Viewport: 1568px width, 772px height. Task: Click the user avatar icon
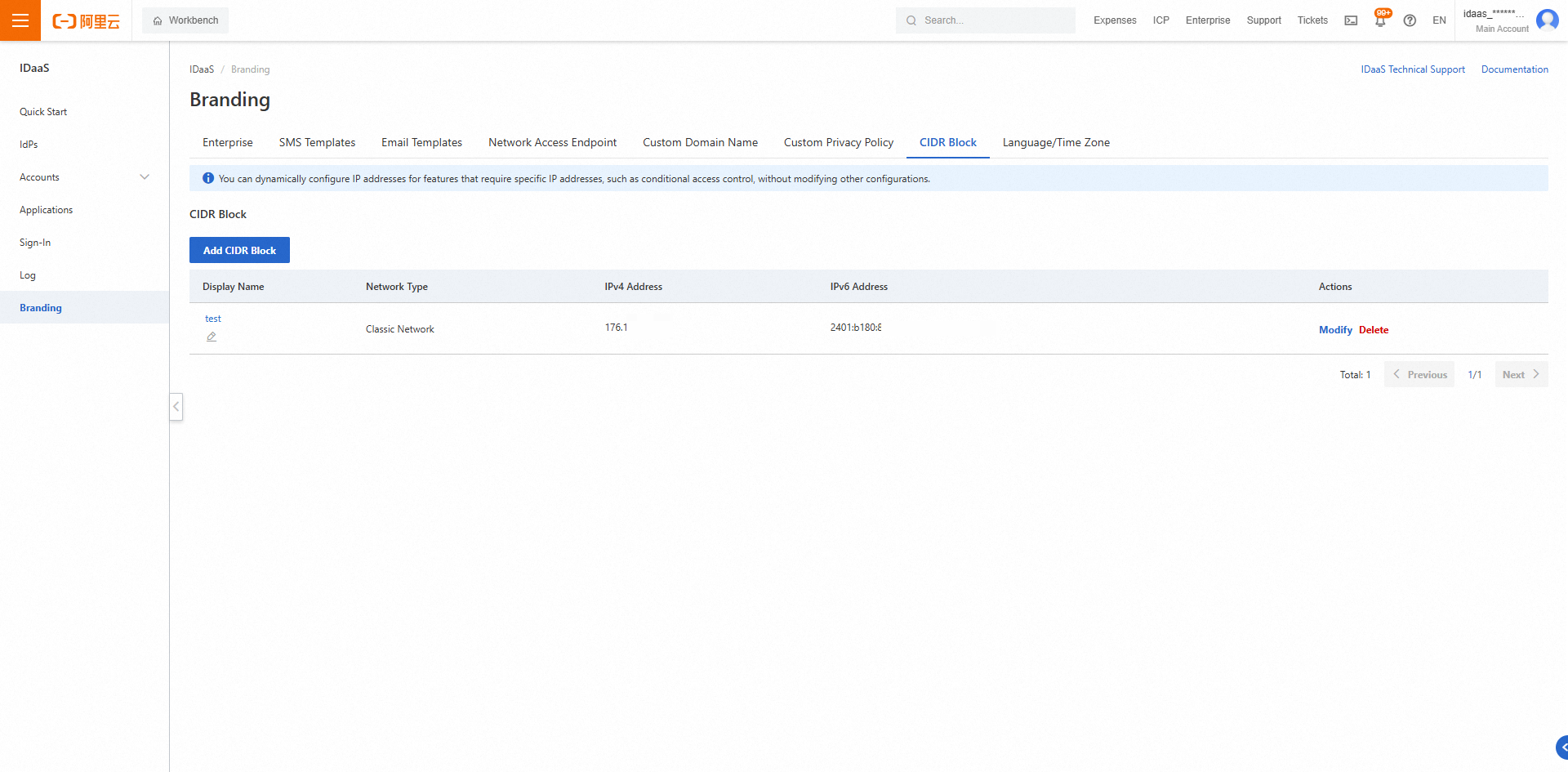[1548, 20]
